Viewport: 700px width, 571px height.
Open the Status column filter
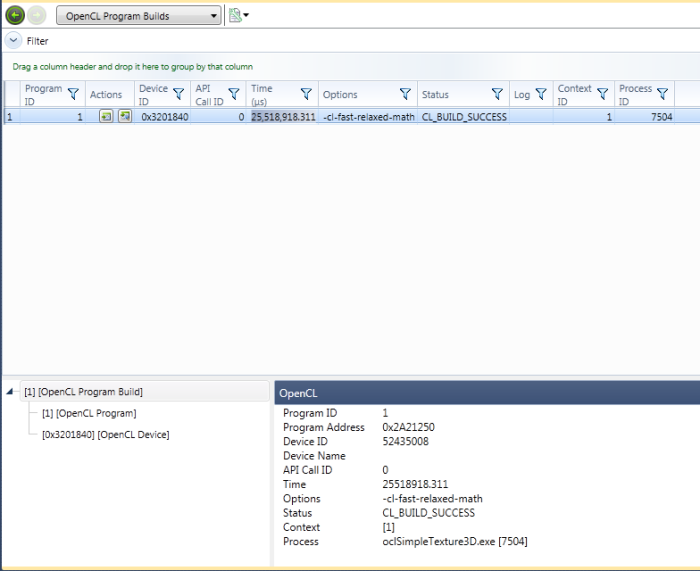click(497, 94)
